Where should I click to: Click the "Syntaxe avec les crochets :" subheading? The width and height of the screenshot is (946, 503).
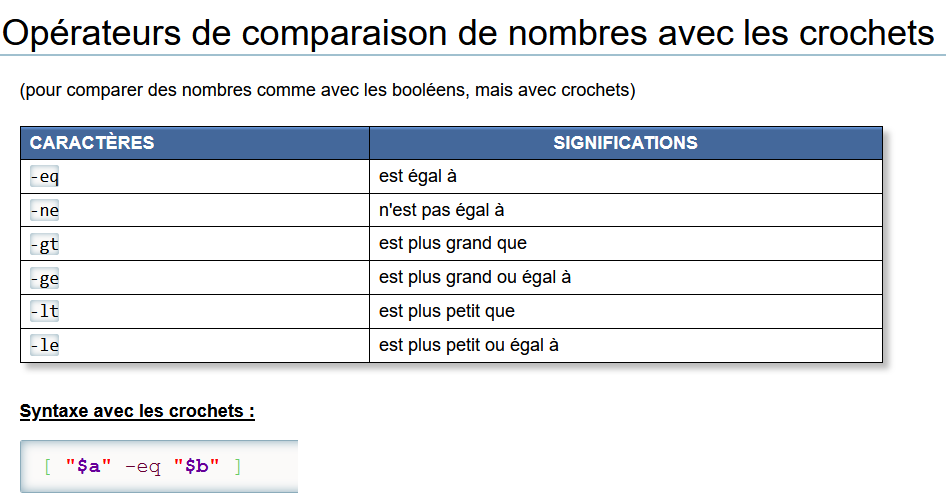coord(137,412)
